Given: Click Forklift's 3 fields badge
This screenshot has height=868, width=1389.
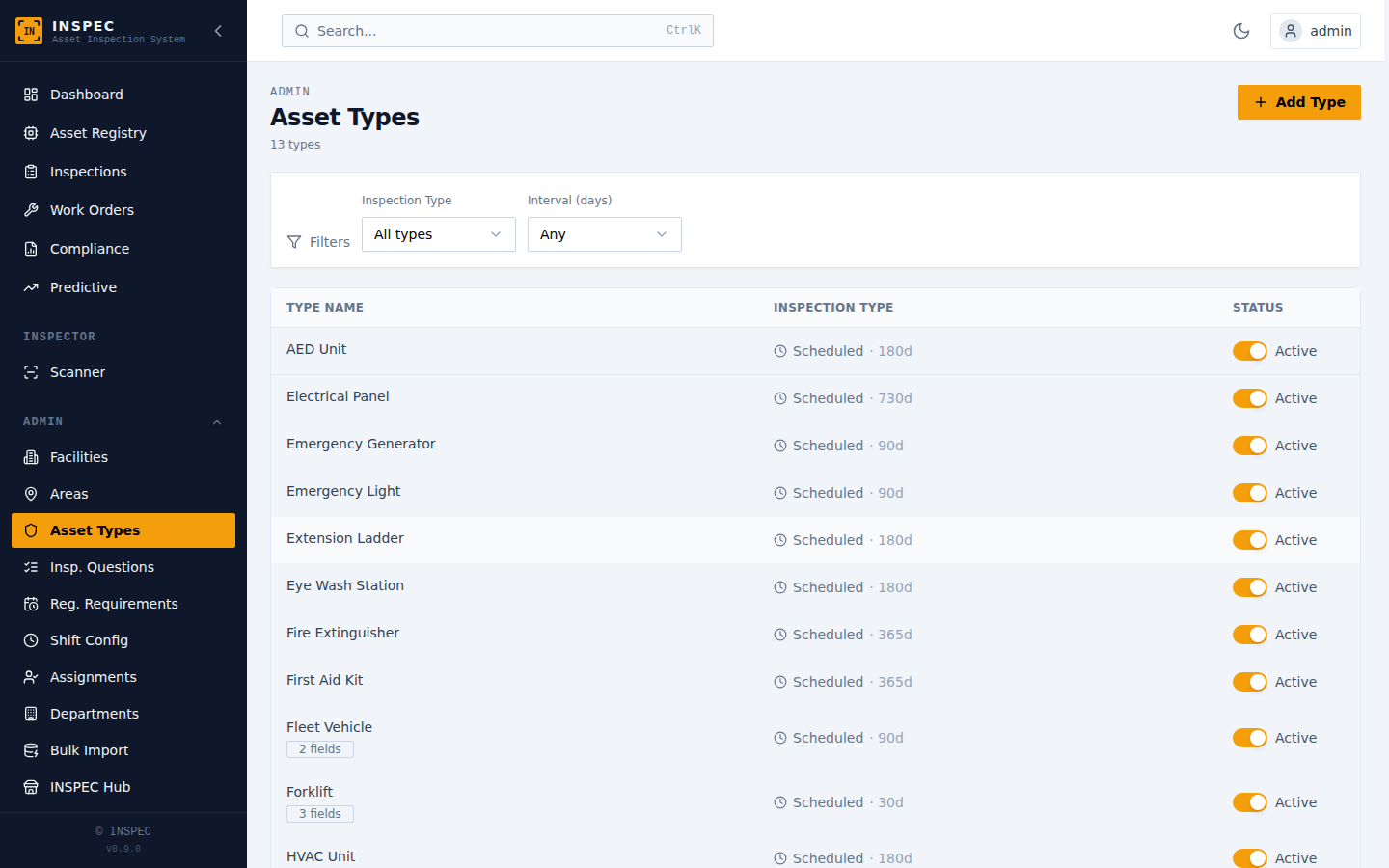Looking at the screenshot, I should 320,814.
